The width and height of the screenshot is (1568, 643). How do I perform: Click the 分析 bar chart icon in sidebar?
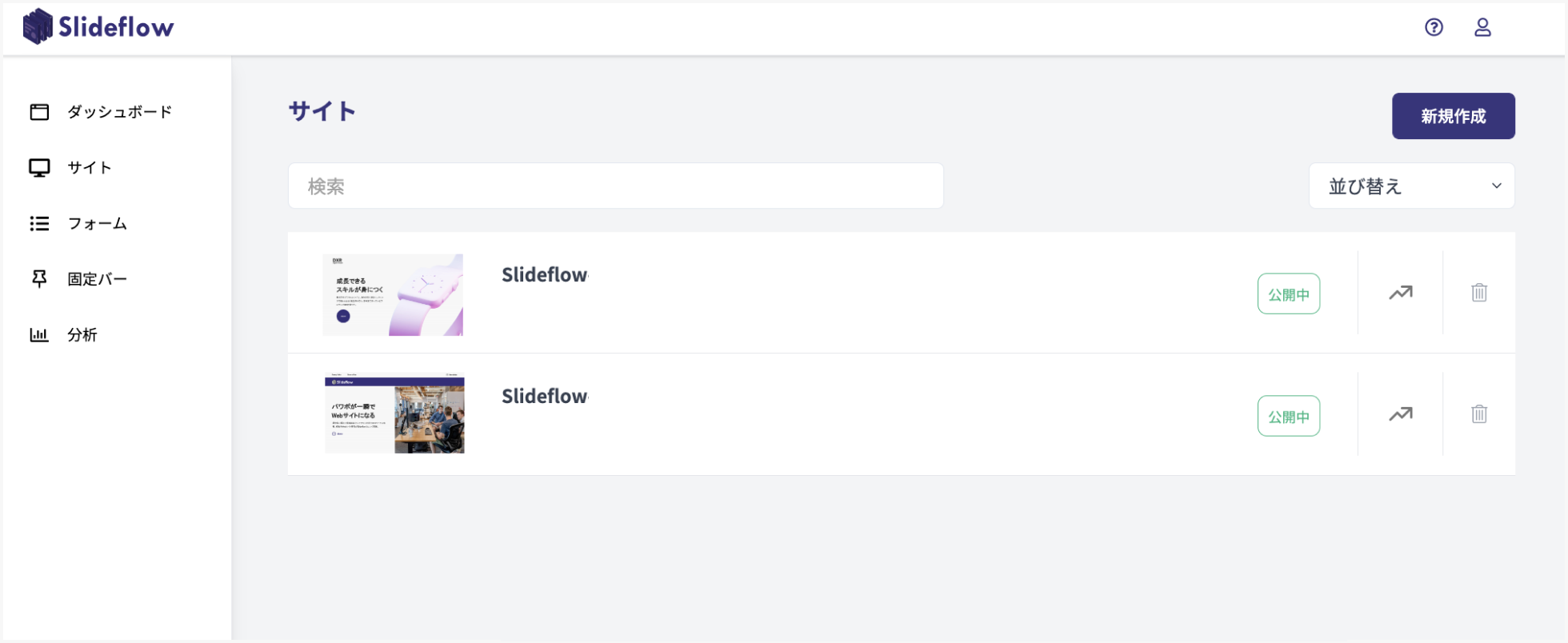click(x=39, y=335)
